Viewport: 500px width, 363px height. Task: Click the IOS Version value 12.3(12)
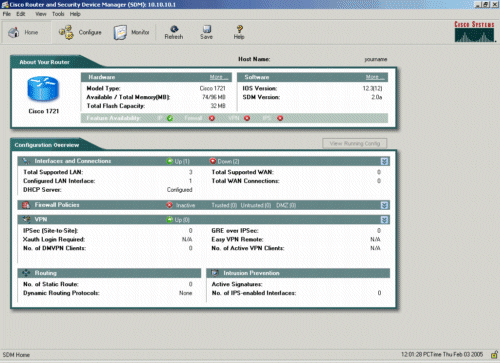[x=372, y=88]
